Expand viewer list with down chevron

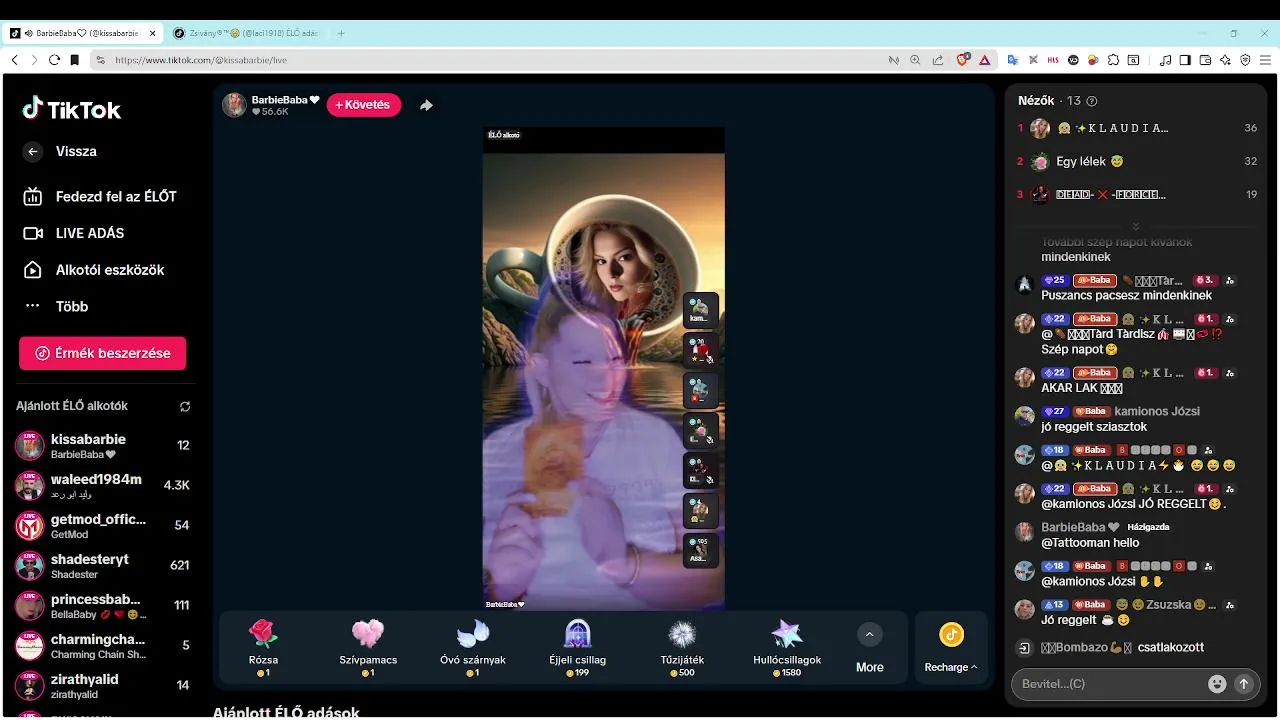pyautogui.click(x=1136, y=226)
